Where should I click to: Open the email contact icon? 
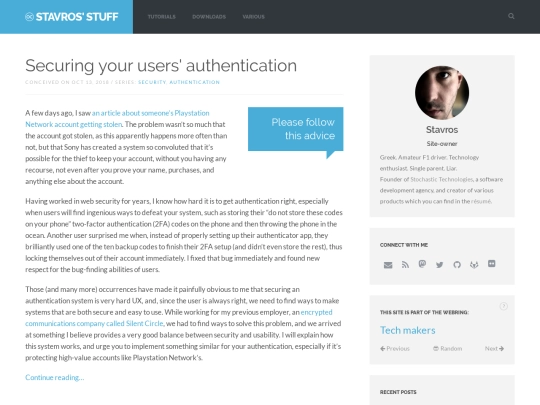coord(388,265)
